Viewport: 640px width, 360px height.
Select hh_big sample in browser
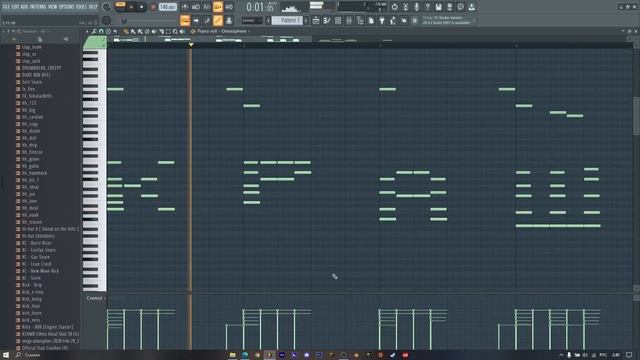(x=29, y=110)
